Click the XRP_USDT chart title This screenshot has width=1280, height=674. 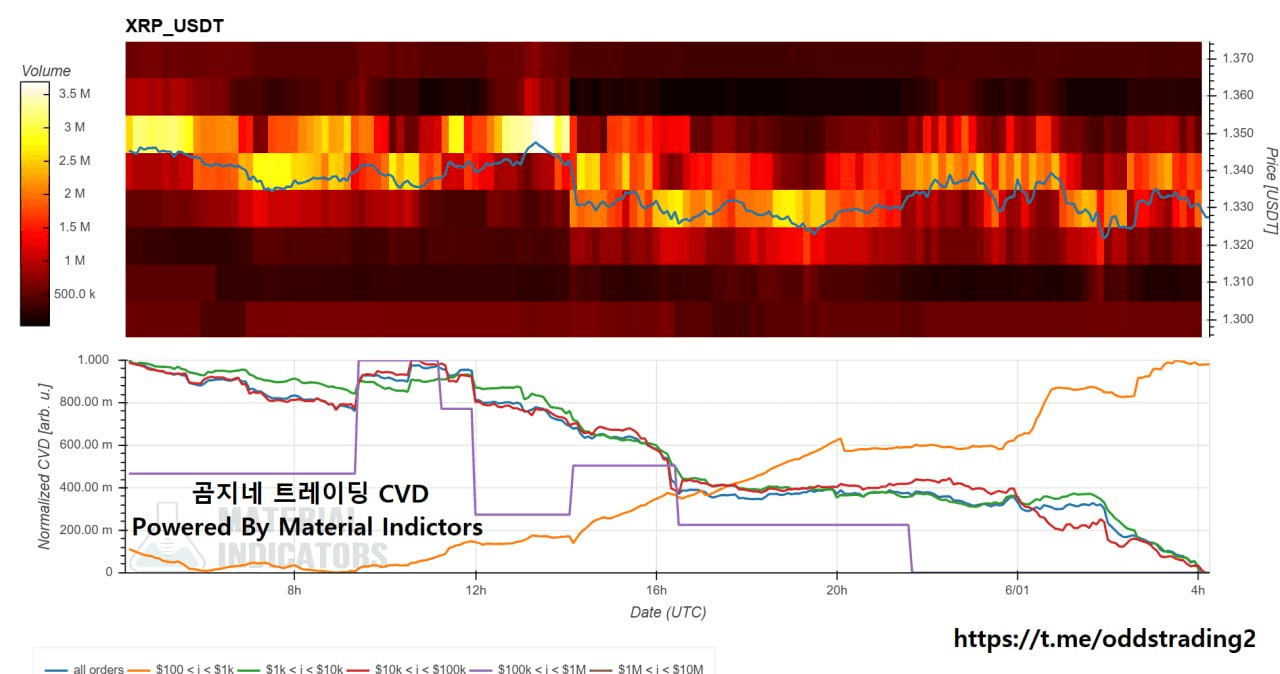(x=175, y=26)
